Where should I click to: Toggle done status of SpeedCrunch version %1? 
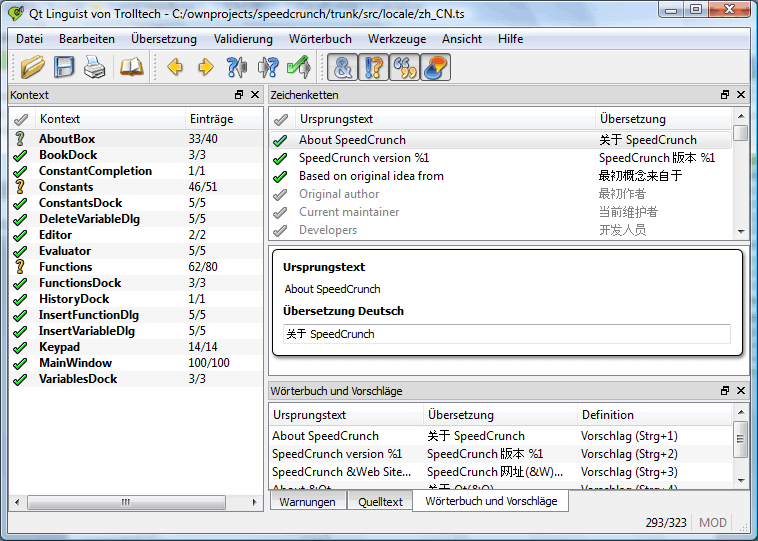click(280, 158)
